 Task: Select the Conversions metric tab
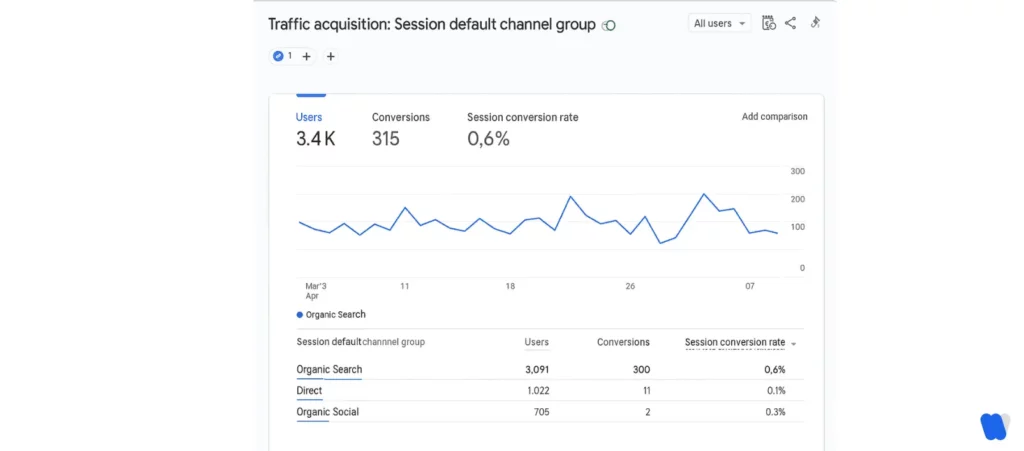[401, 129]
